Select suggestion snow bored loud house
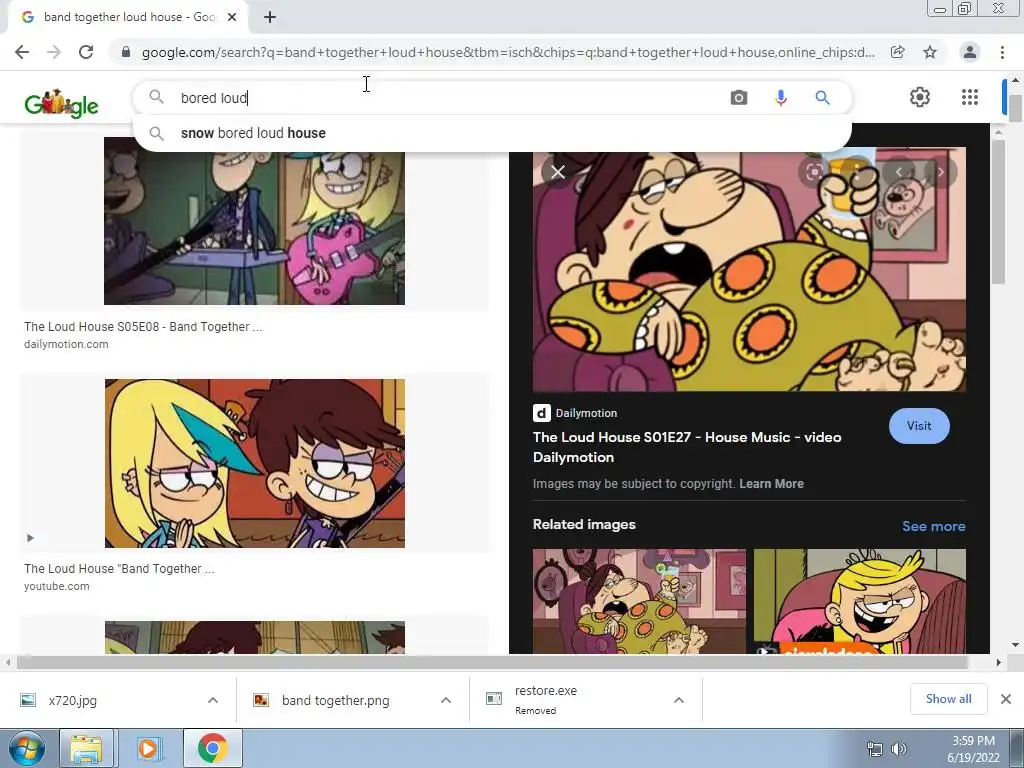 tap(492, 133)
